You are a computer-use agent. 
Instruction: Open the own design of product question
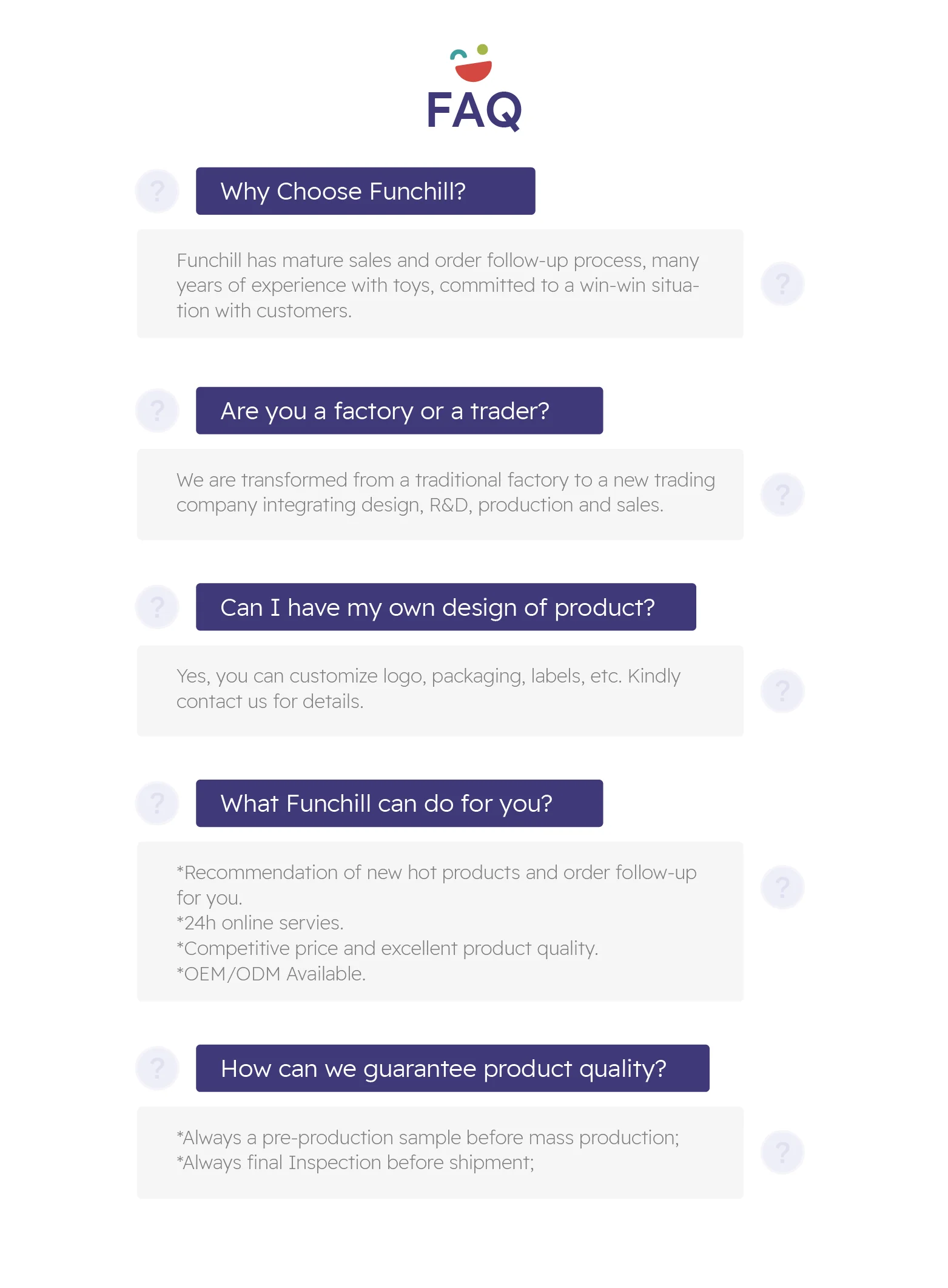click(x=446, y=607)
